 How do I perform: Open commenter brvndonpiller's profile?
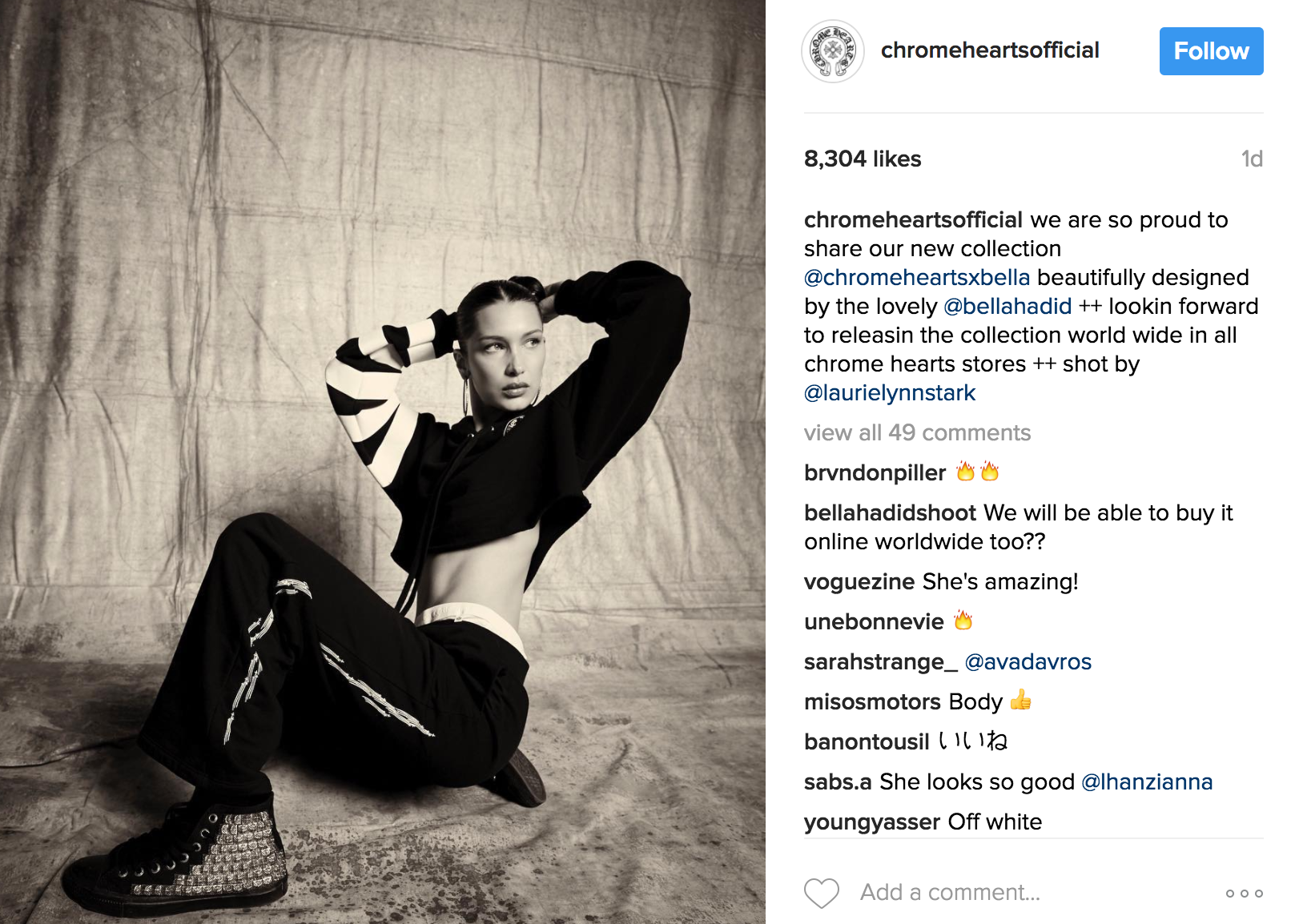875,473
